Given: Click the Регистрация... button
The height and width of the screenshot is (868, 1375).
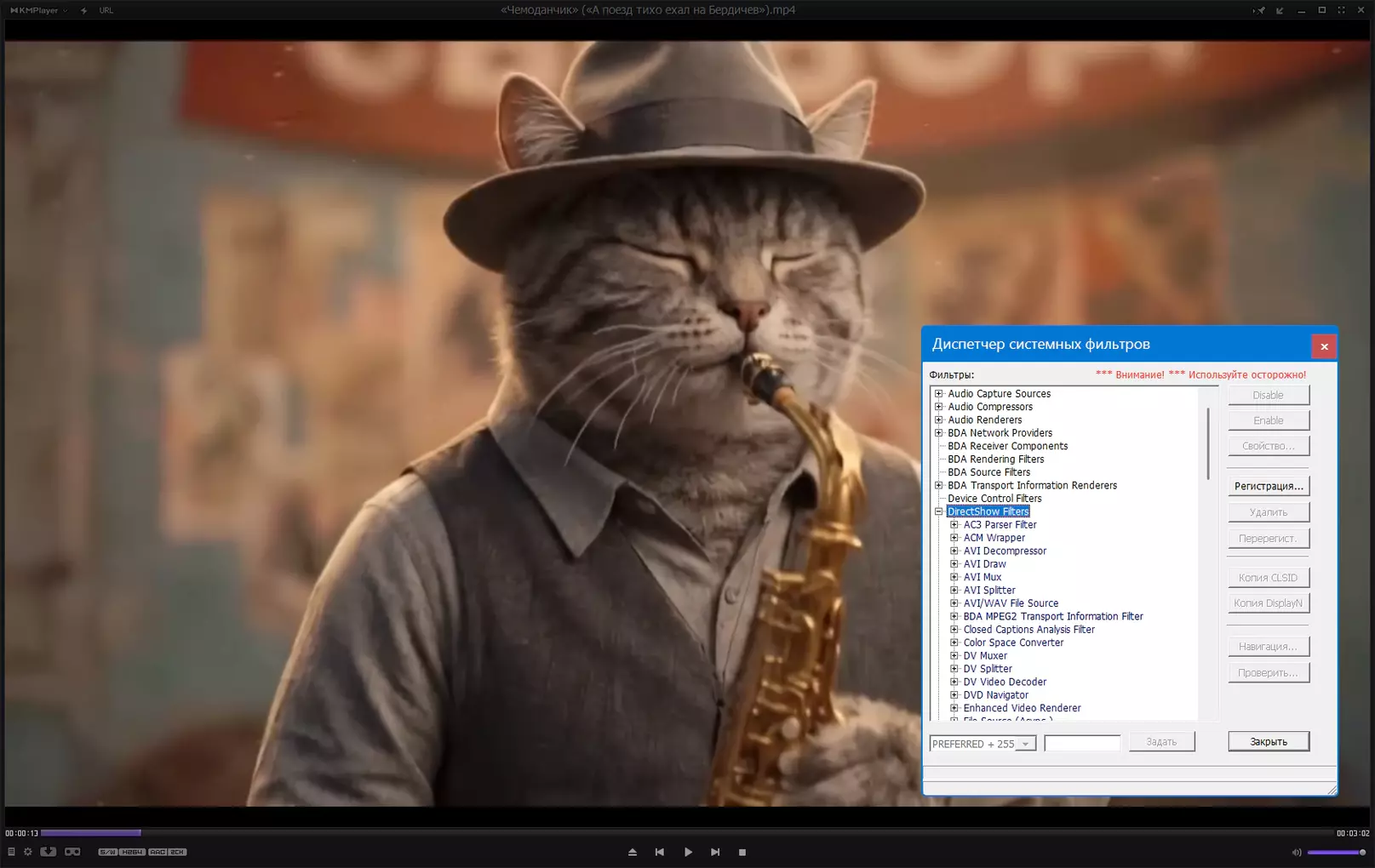Looking at the screenshot, I should (x=1269, y=486).
